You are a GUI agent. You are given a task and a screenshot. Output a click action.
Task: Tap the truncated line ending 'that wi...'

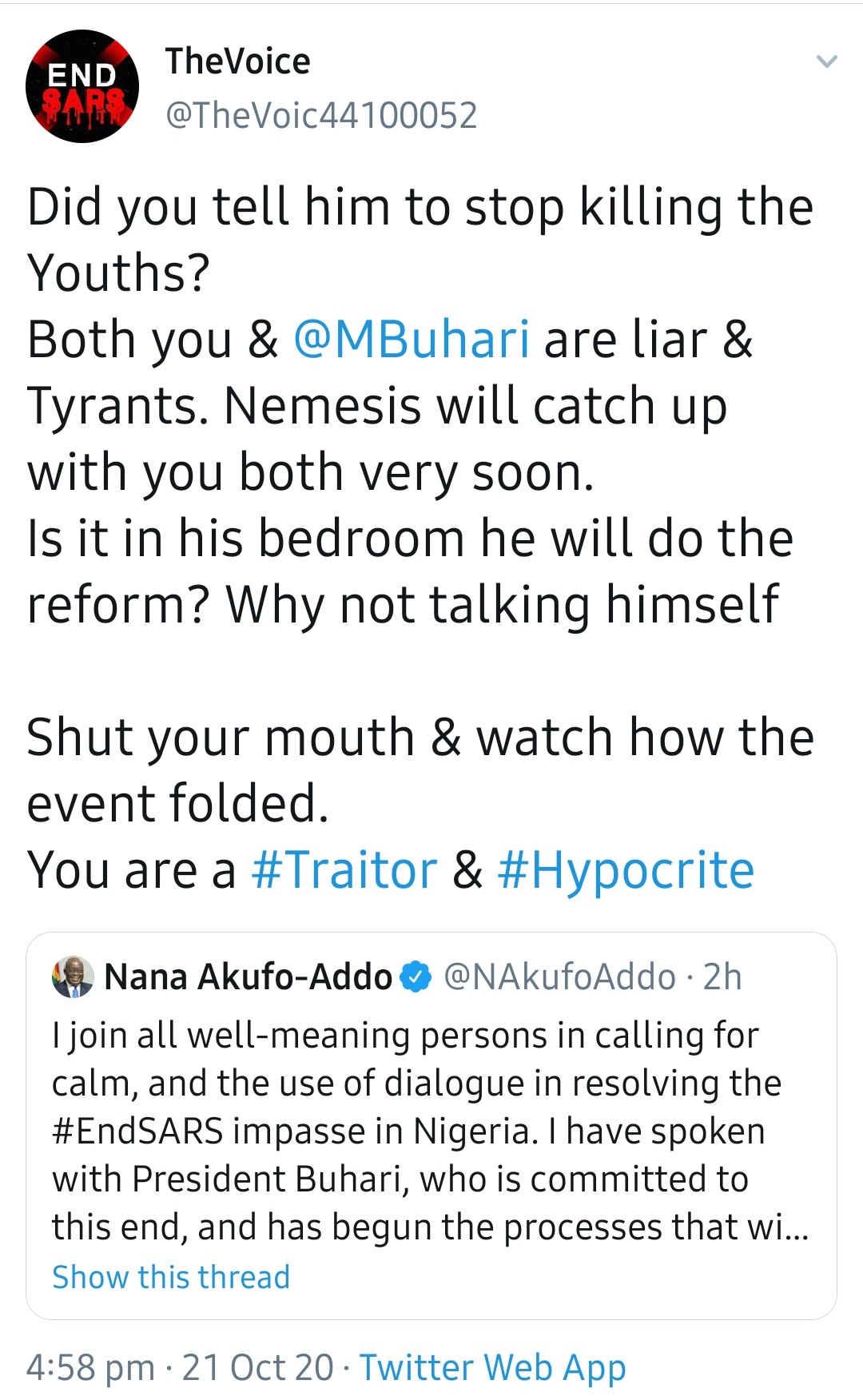(x=430, y=1227)
